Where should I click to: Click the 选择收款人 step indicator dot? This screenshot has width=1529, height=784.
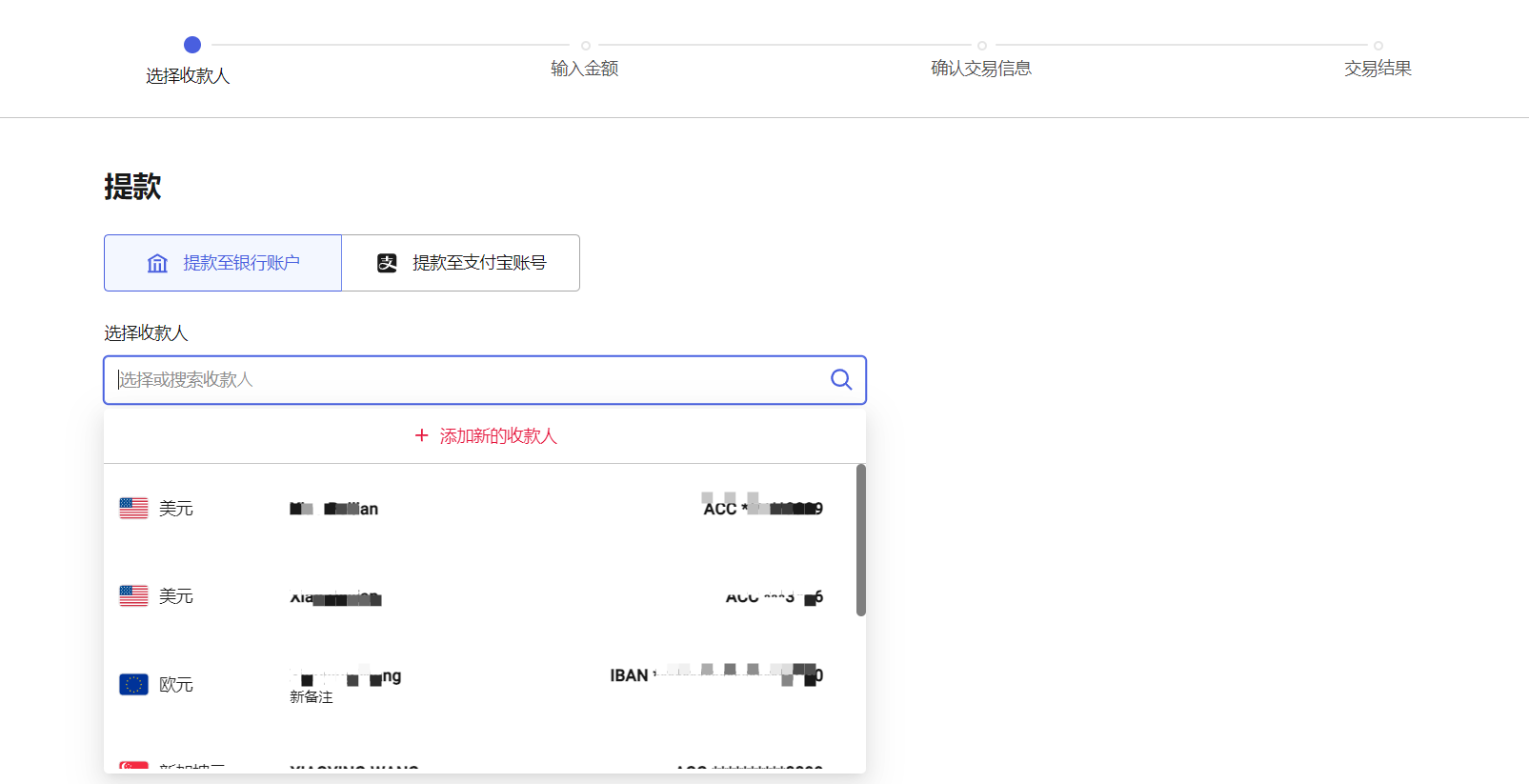[x=192, y=45]
